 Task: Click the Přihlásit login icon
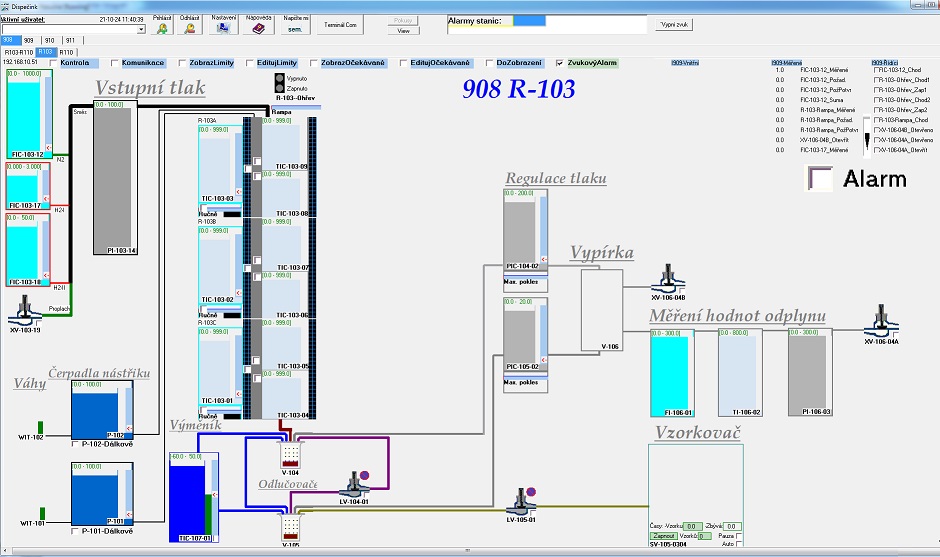(163, 28)
